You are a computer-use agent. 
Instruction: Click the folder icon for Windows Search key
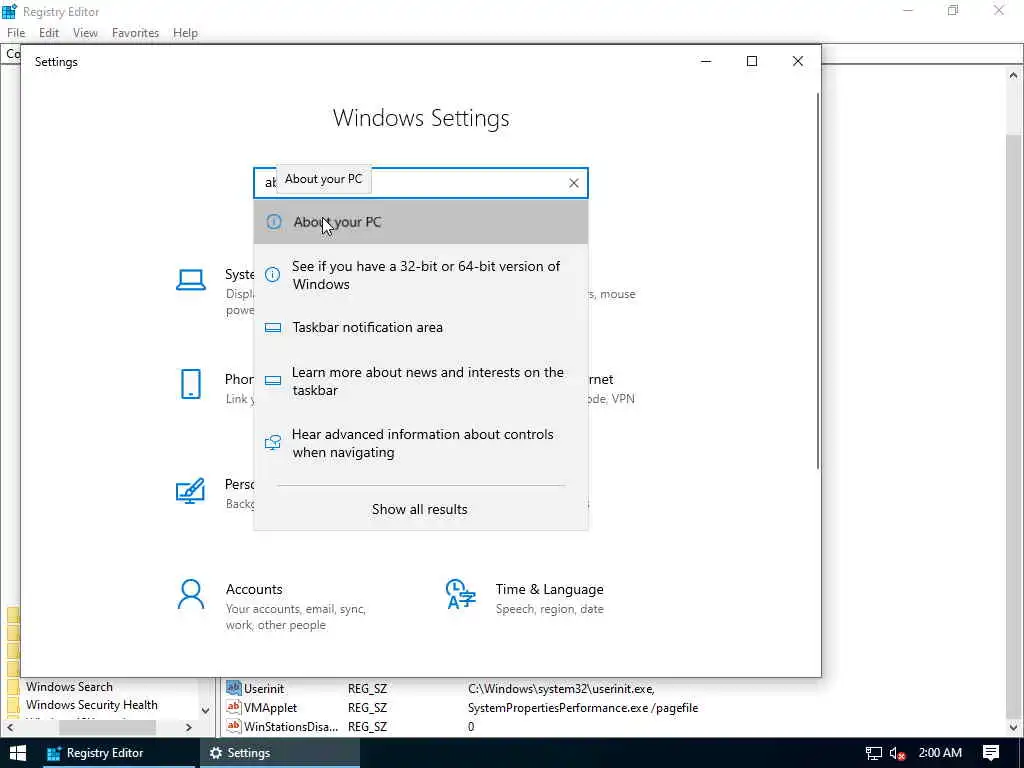pos(14,687)
